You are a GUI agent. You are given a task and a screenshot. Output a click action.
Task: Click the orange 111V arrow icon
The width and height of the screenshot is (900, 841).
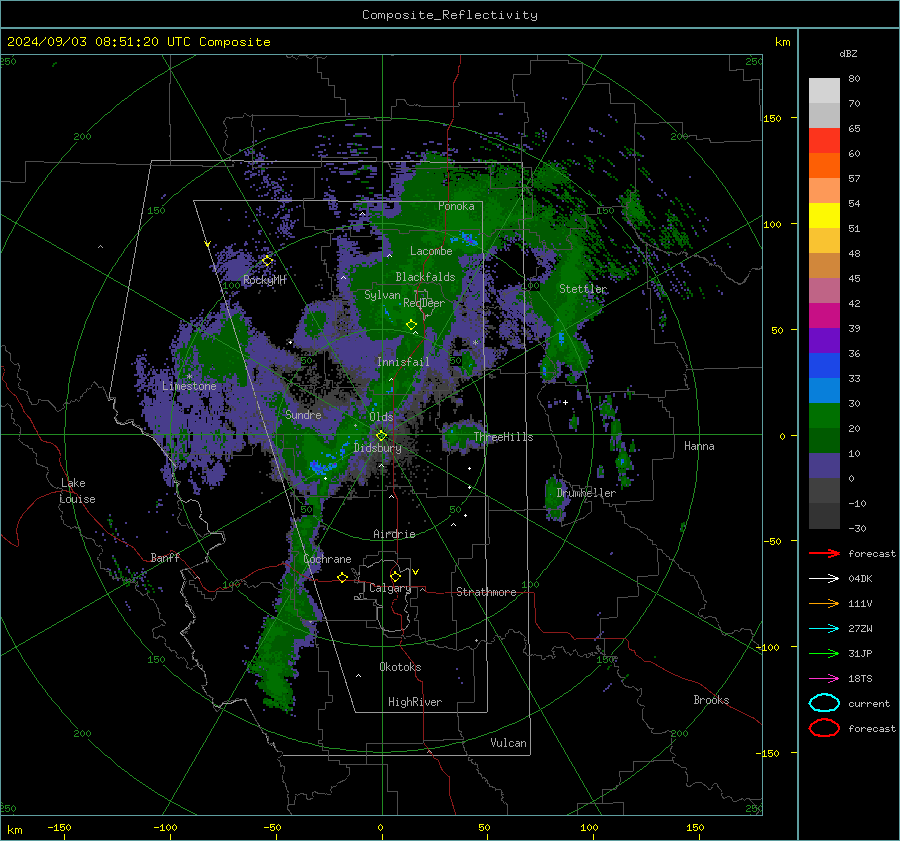pos(824,603)
